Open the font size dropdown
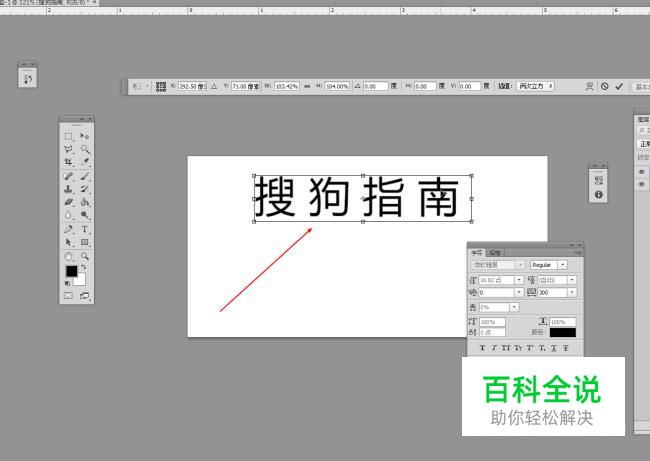The height and width of the screenshot is (461, 650). click(519, 280)
